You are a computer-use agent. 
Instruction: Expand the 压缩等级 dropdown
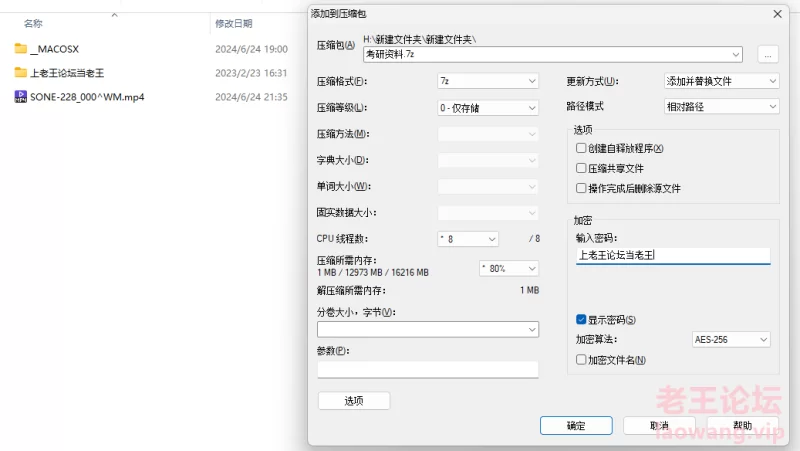pos(488,106)
